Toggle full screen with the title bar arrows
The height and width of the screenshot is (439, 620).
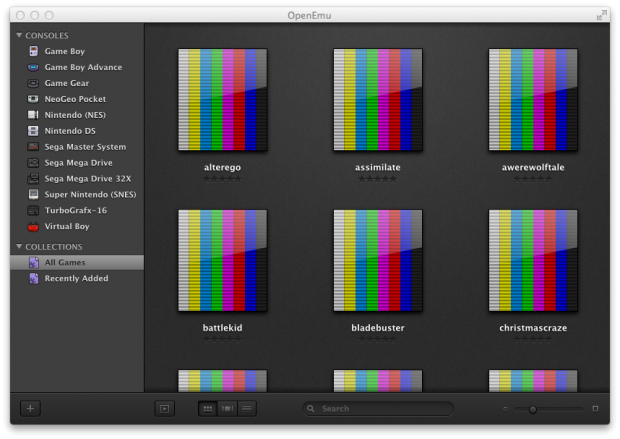click(x=601, y=15)
